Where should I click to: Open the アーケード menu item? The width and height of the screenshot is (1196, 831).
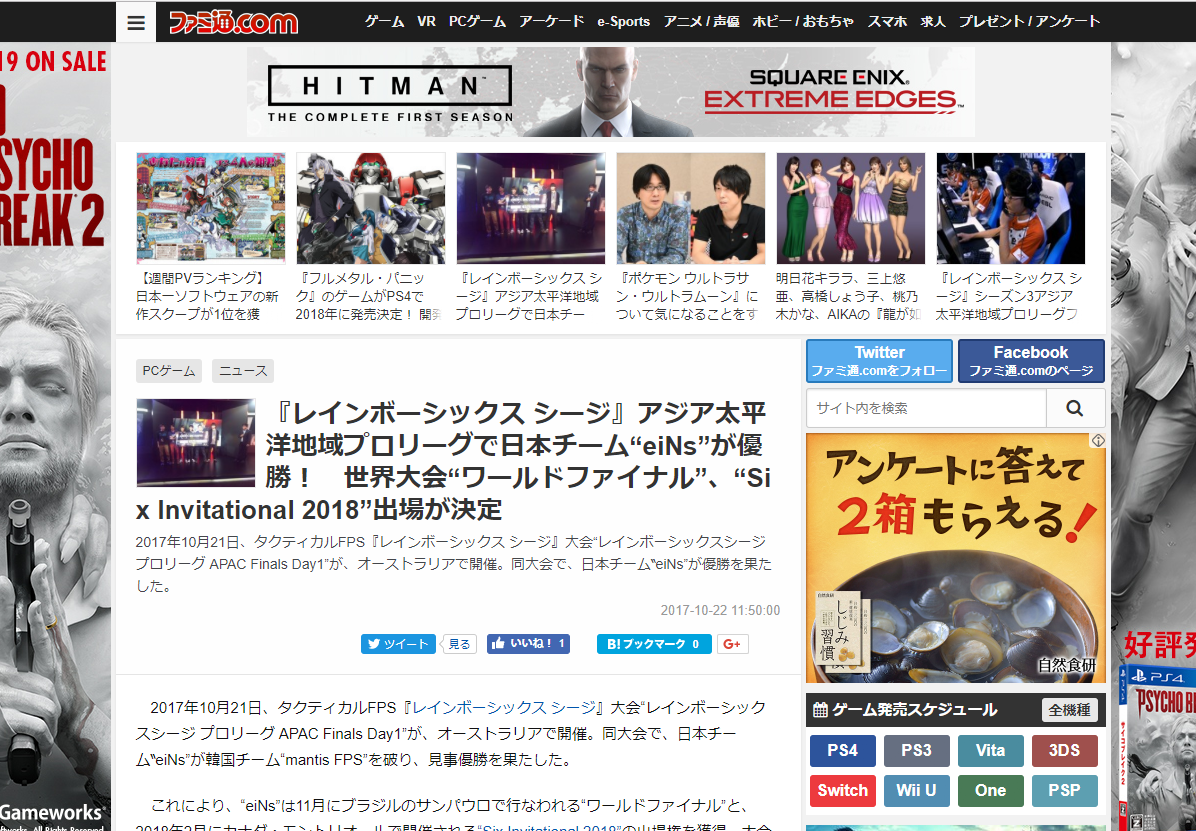pos(551,21)
